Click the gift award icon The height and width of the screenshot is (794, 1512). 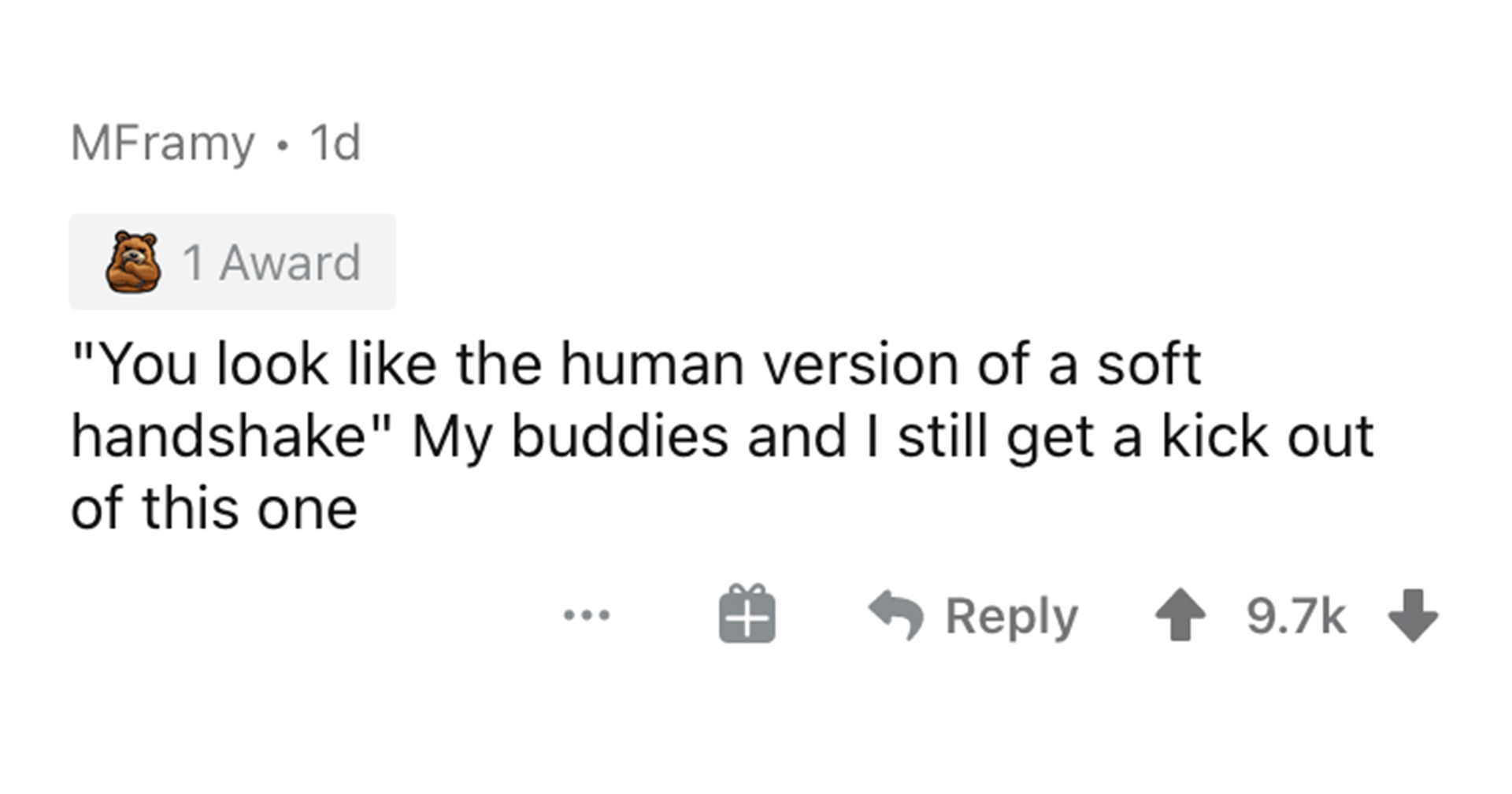point(747,614)
